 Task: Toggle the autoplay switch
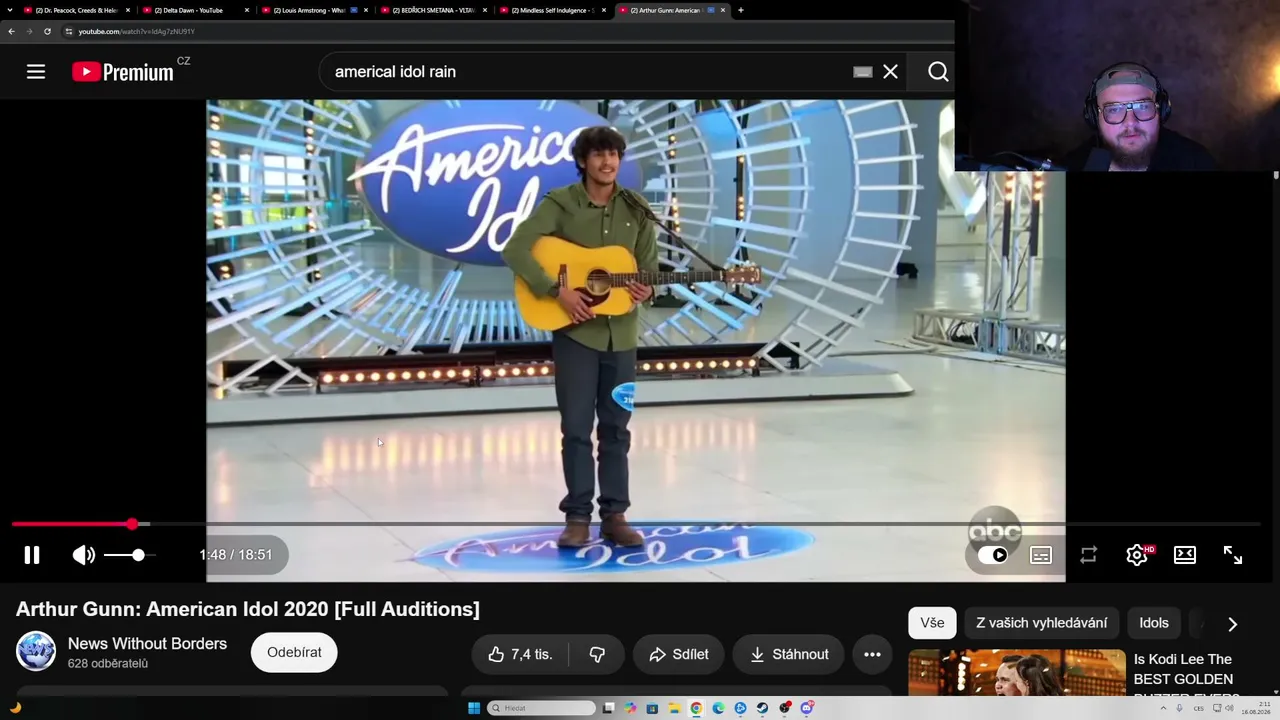(993, 555)
